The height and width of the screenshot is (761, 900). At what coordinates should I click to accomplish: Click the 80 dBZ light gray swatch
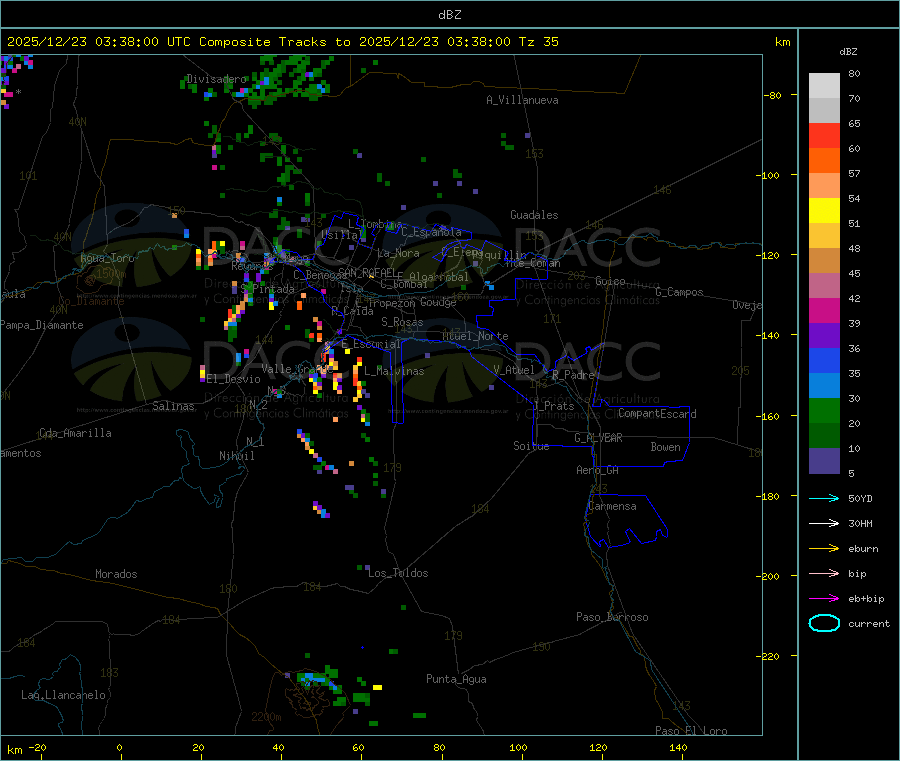point(824,86)
